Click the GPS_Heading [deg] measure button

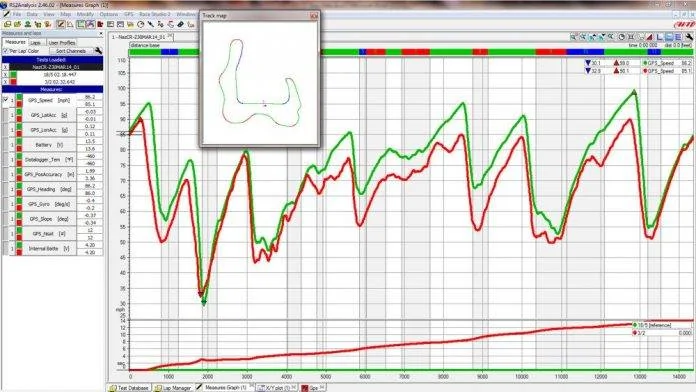tap(49, 189)
